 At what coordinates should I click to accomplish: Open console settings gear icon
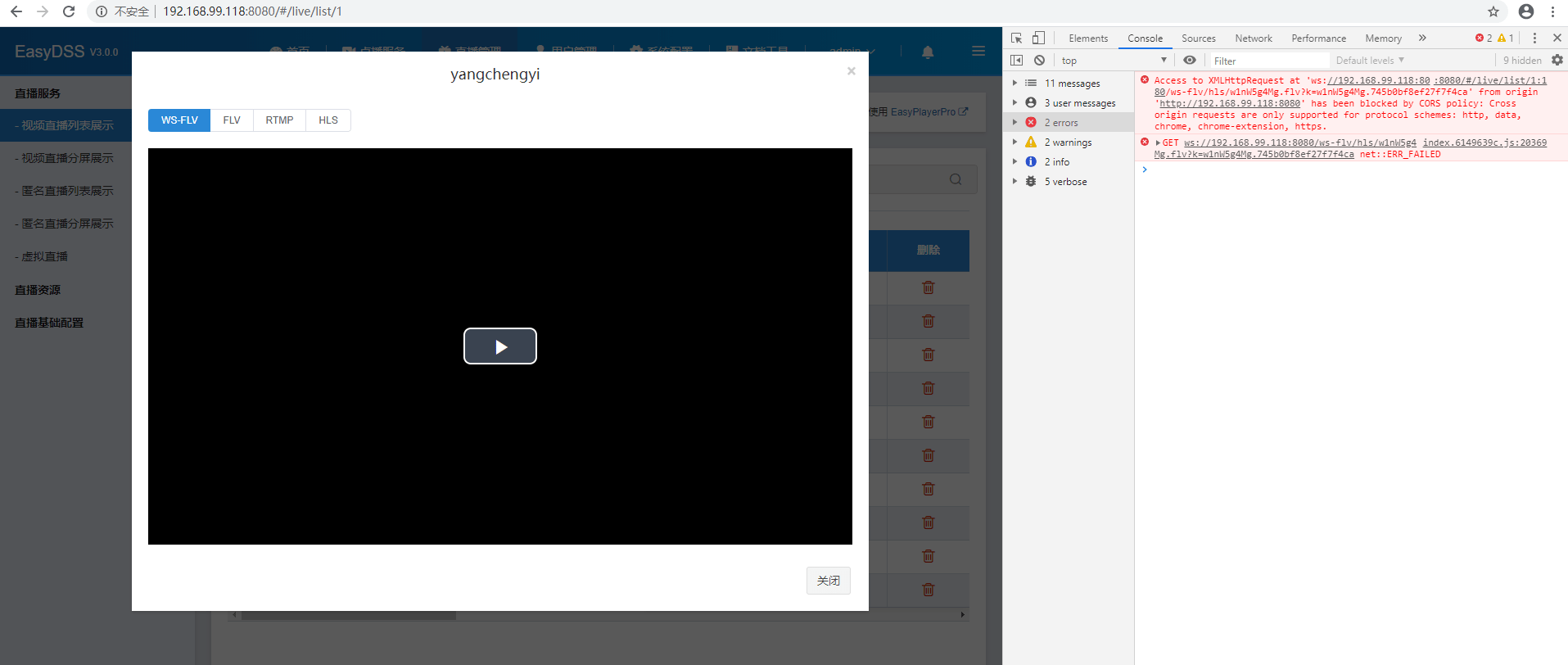pyautogui.click(x=1557, y=60)
